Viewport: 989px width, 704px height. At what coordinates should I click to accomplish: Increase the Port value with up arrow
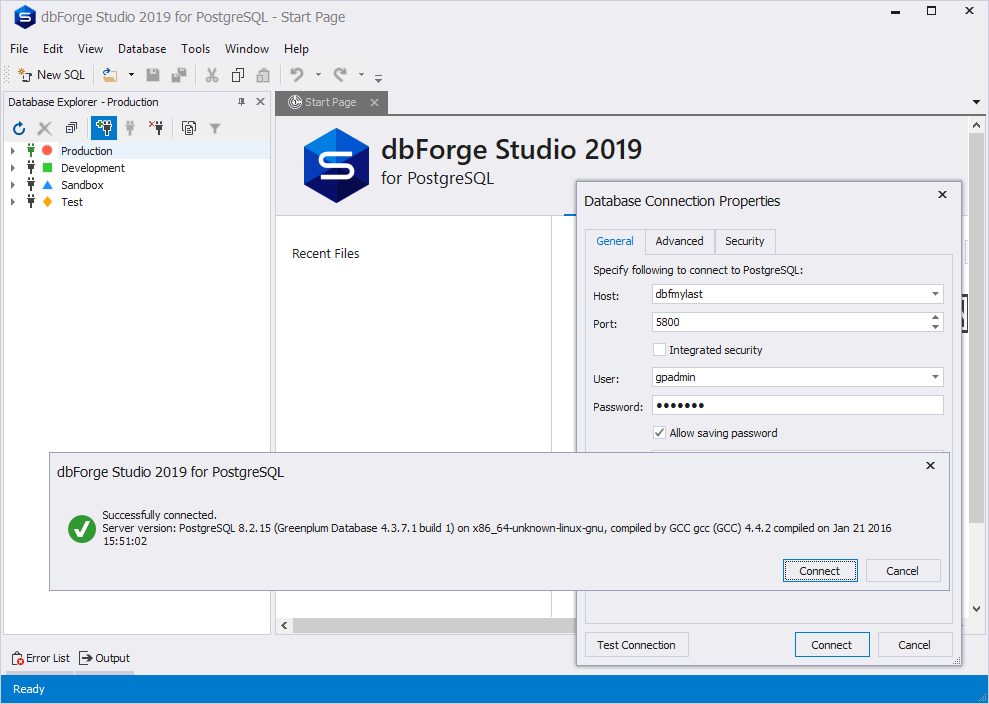point(935,318)
